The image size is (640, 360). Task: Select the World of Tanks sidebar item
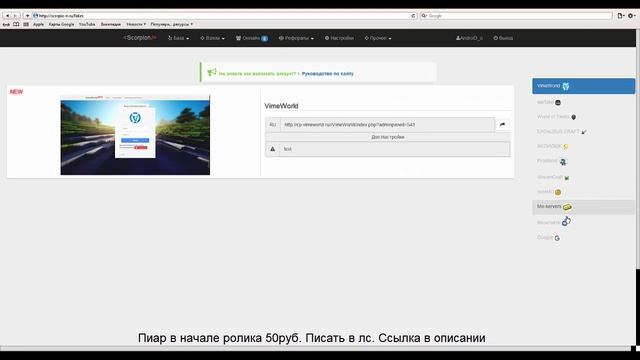click(x=583, y=117)
